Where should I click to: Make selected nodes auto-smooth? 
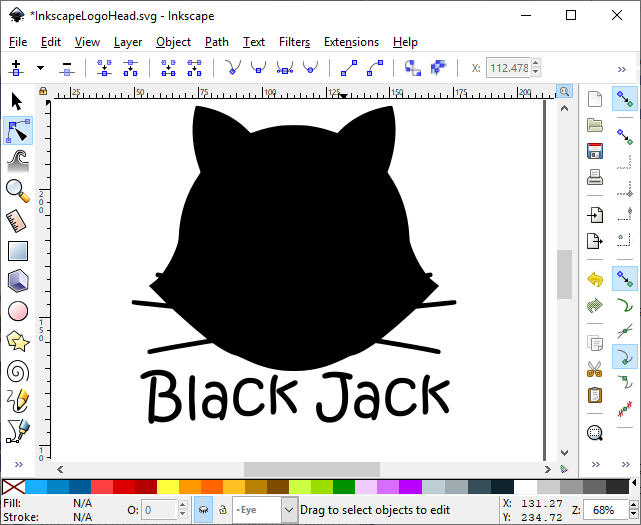[311, 68]
